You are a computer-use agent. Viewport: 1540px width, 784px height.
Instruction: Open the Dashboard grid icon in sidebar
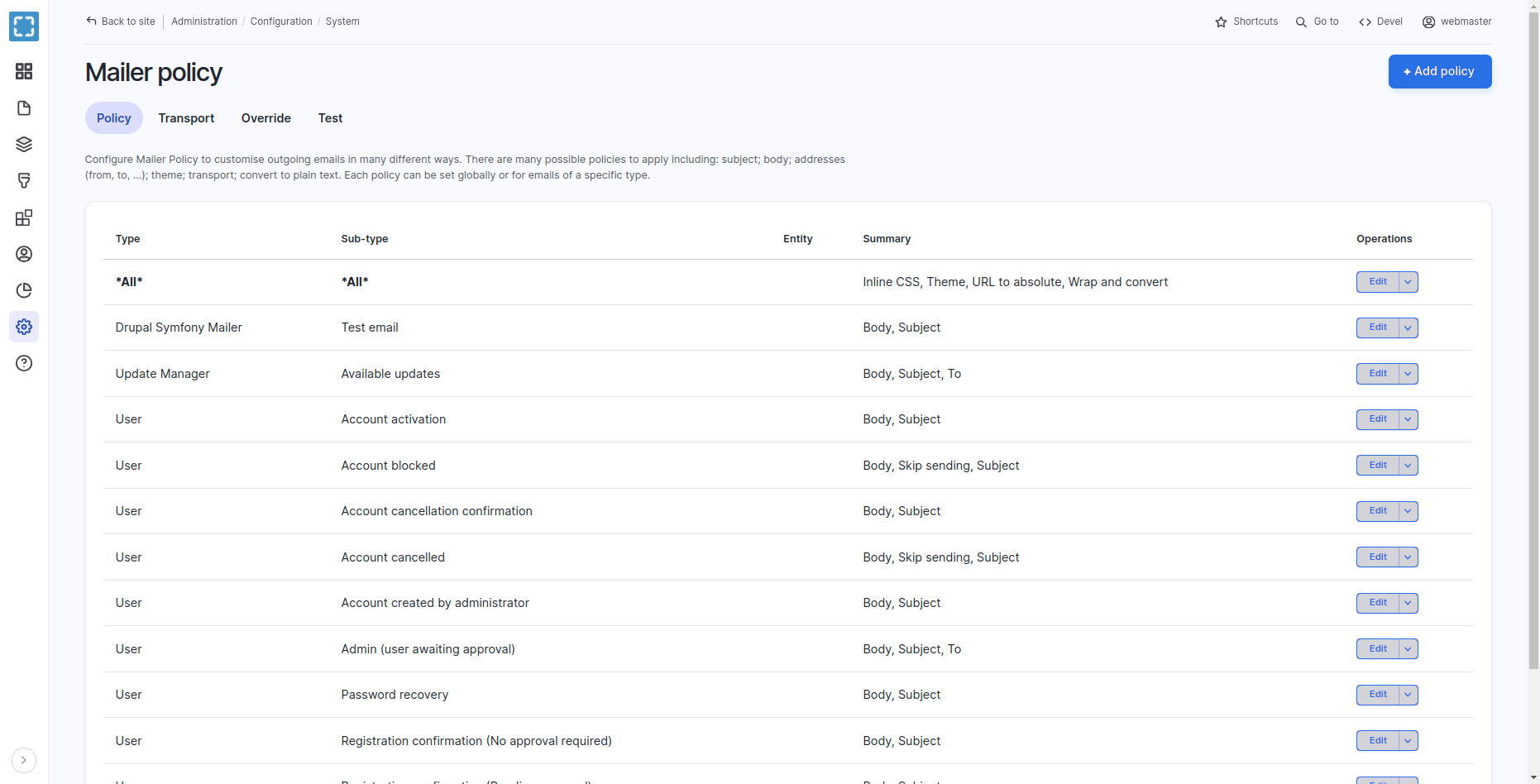pyautogui.click(x=24, y=71)
